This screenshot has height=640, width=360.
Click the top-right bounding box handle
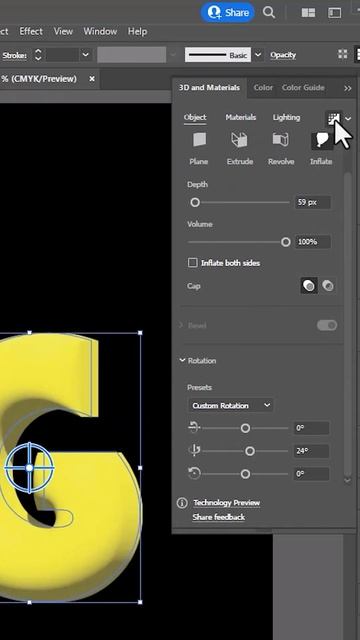(x=140, y=333)
